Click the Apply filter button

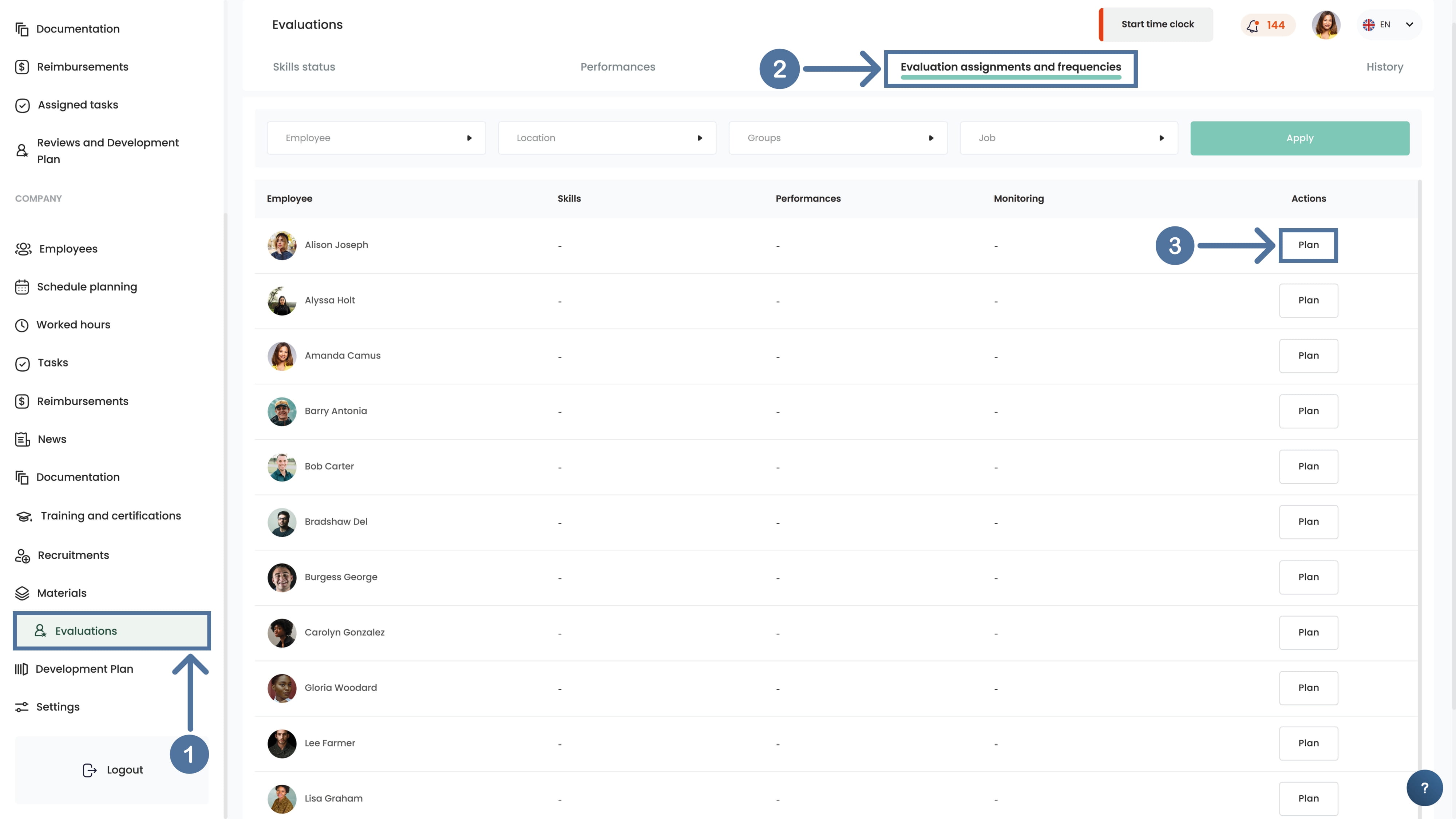1299,138
